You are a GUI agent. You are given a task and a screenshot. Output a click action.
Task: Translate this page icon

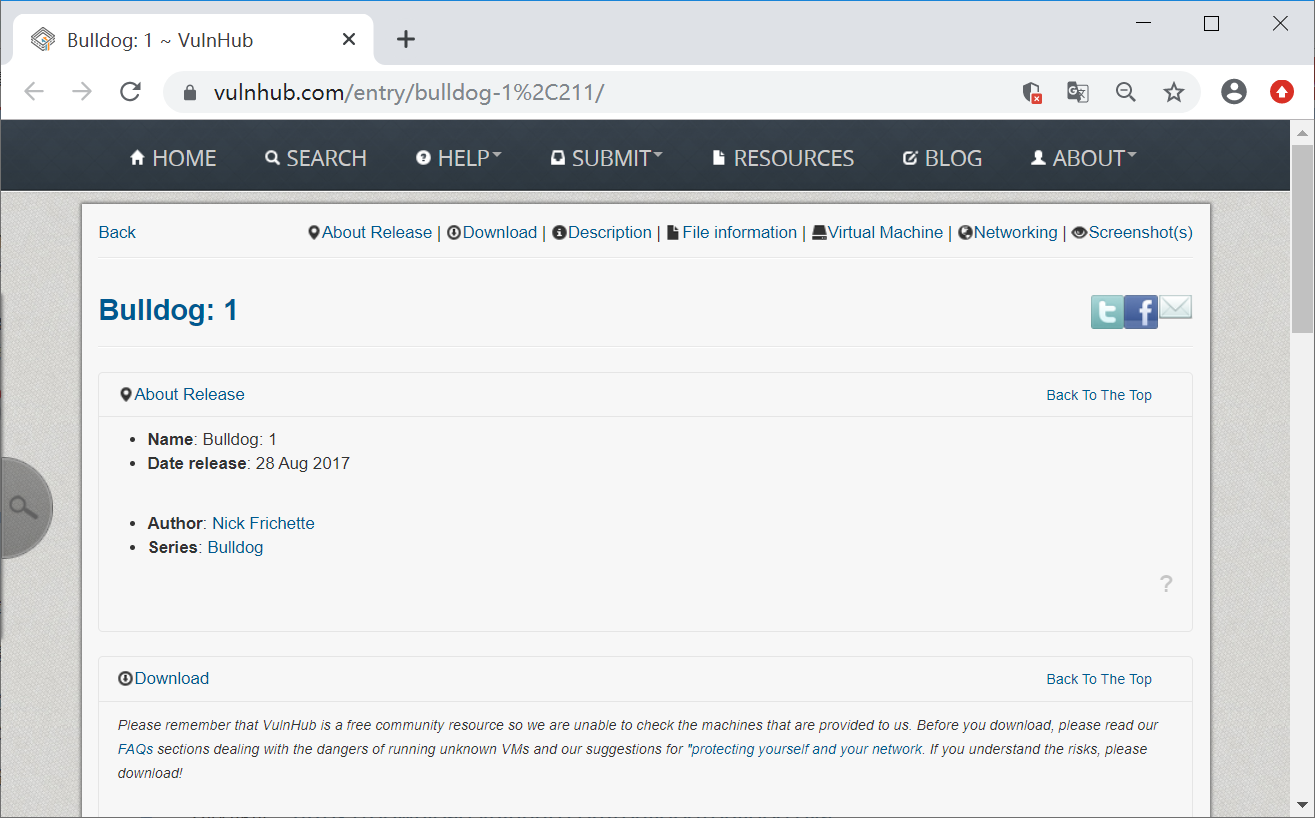coord(1077,92)
